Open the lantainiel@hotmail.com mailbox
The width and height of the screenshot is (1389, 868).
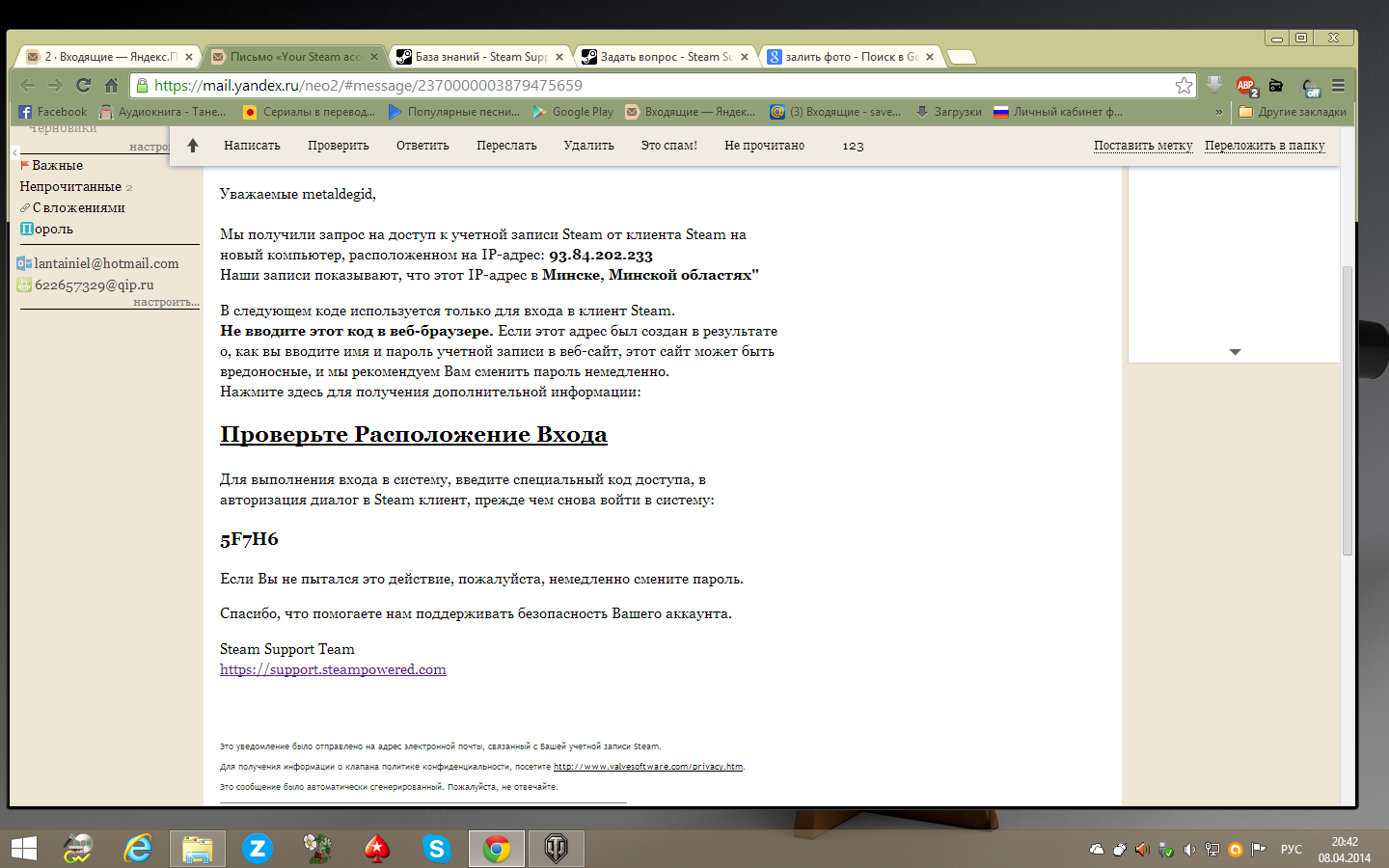[98, 263]
